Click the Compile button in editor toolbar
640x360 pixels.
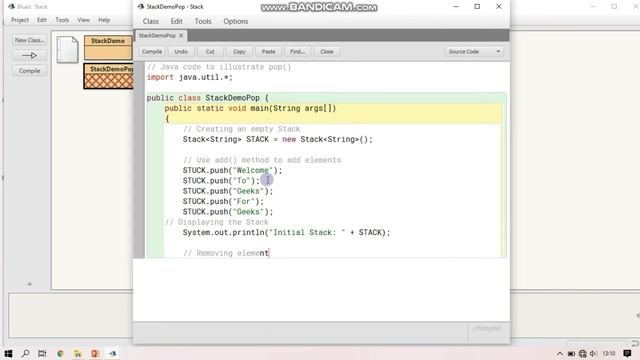click(152, 52)
